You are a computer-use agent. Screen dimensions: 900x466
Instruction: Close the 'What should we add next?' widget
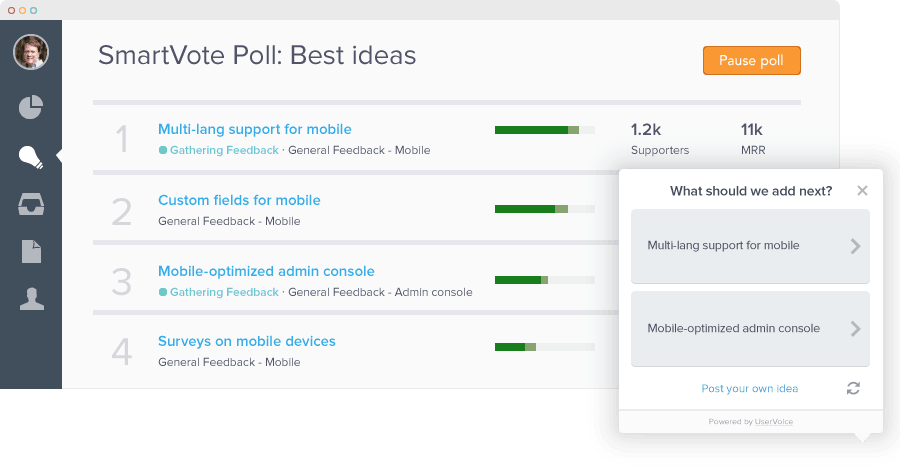[862, 191]
